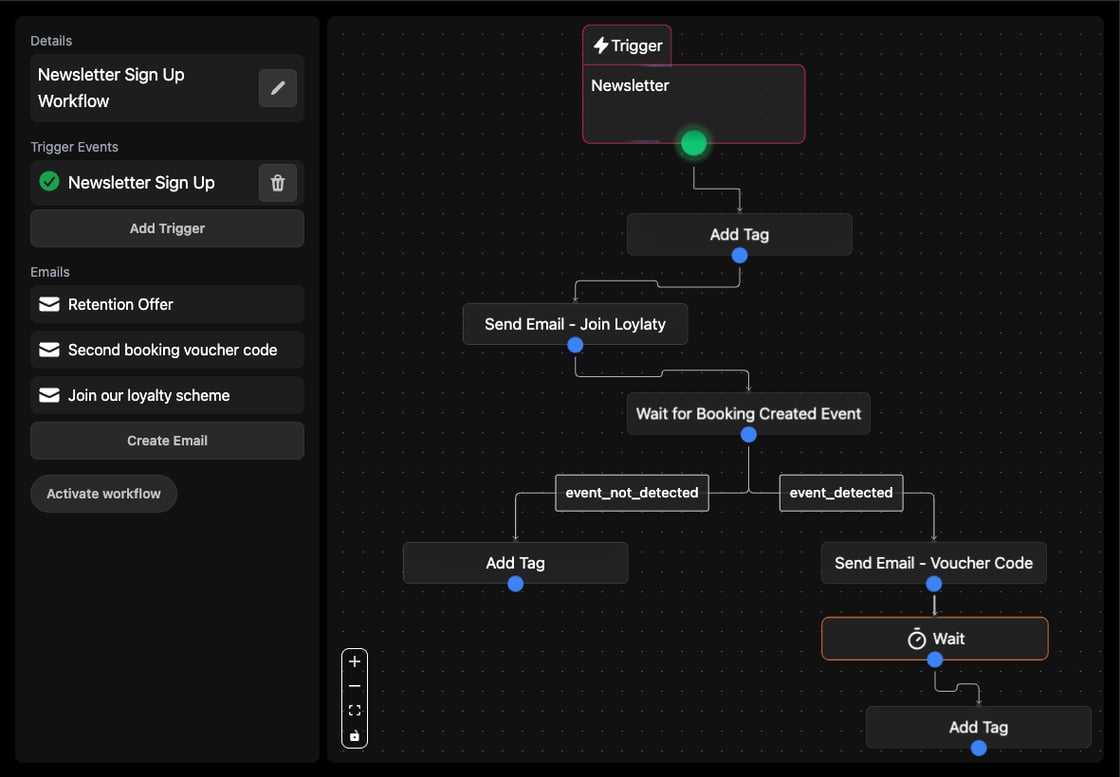This screenshot has height=777, width=1120.
Task: Click the pencil edit icon for workflow name
Action: 278,88
